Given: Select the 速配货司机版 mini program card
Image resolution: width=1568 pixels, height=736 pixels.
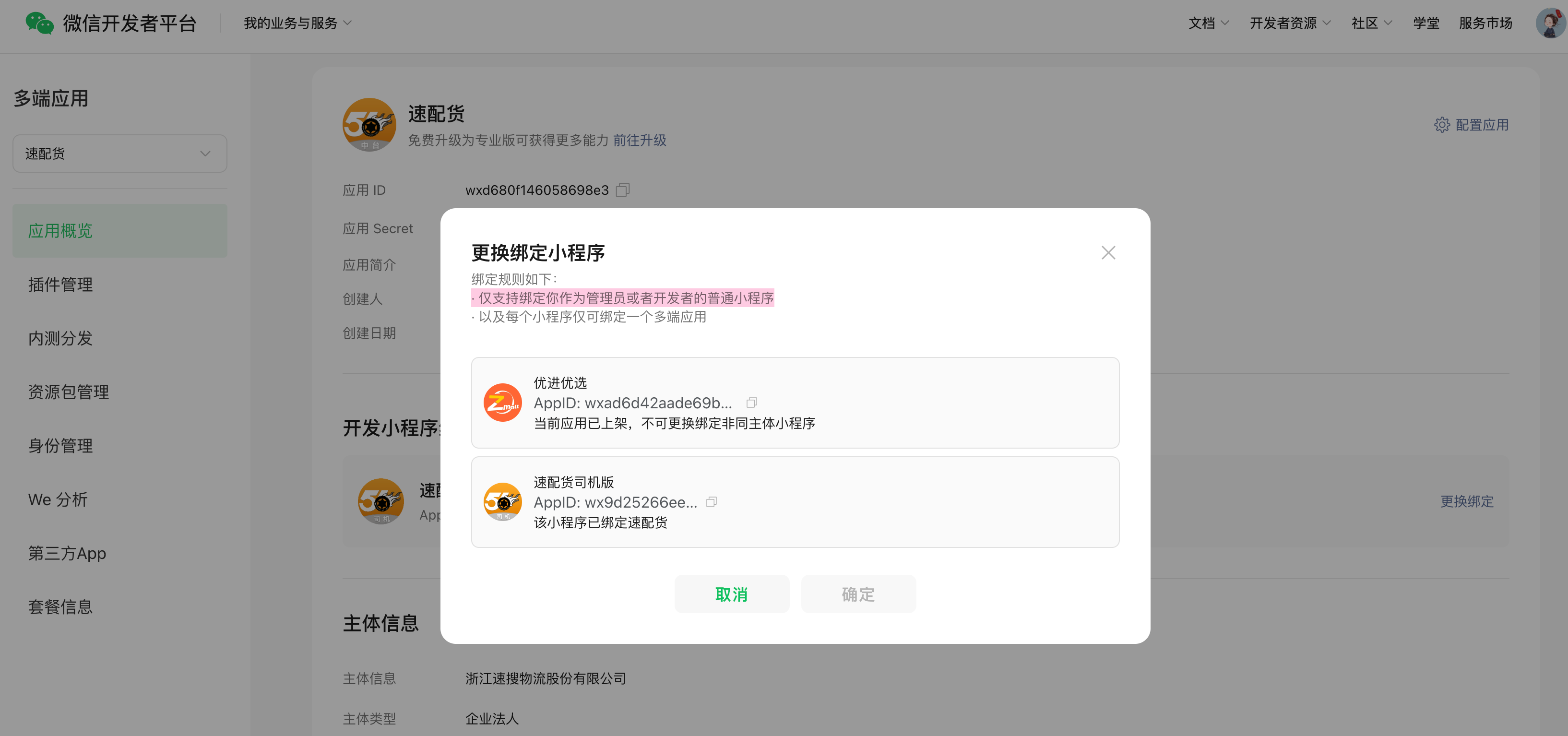Looking at the screenshot, I should (795, 502).
